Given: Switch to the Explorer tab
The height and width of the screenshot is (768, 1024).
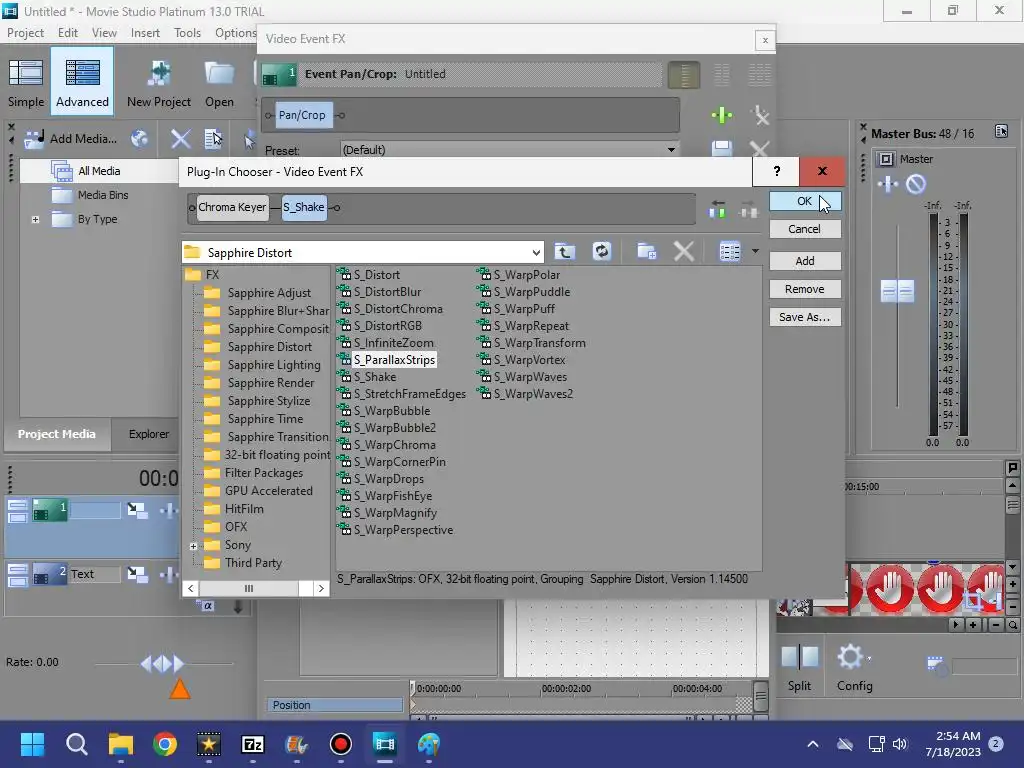Looking at the screenshot, I should pos(149,434).
